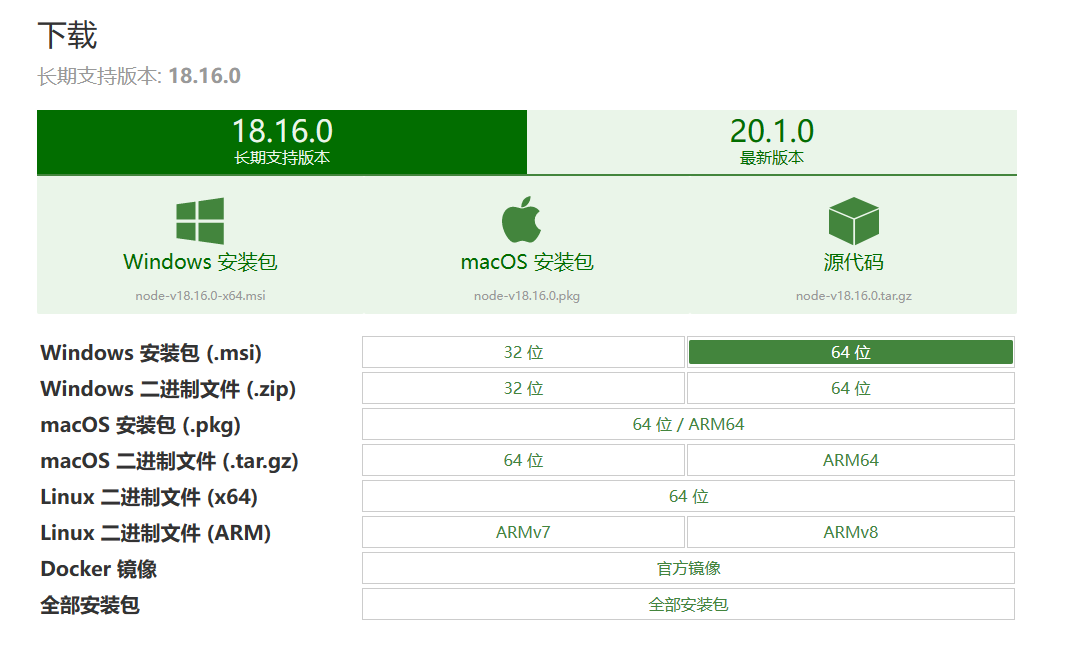Viewport: 1067px width, 653px height.
Task: Download macOS .pkg 64 位 / ARM64
Action: coord(688,424)
